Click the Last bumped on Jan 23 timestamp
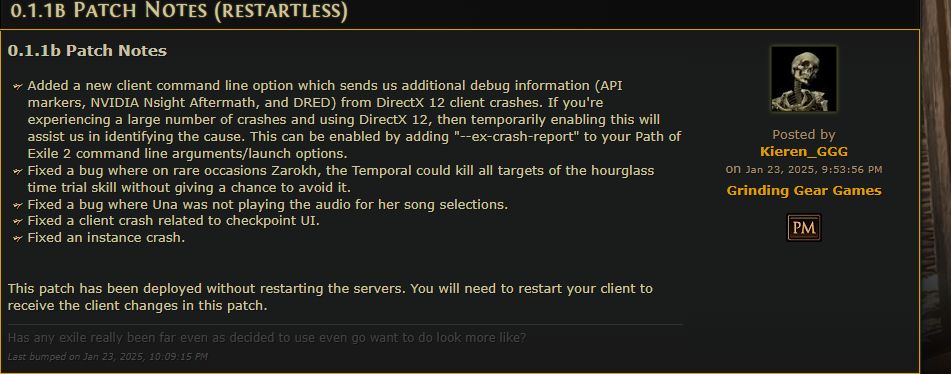The height and width of the screenshot is (374, 951). pyautogui.click(x=107, y=356)
